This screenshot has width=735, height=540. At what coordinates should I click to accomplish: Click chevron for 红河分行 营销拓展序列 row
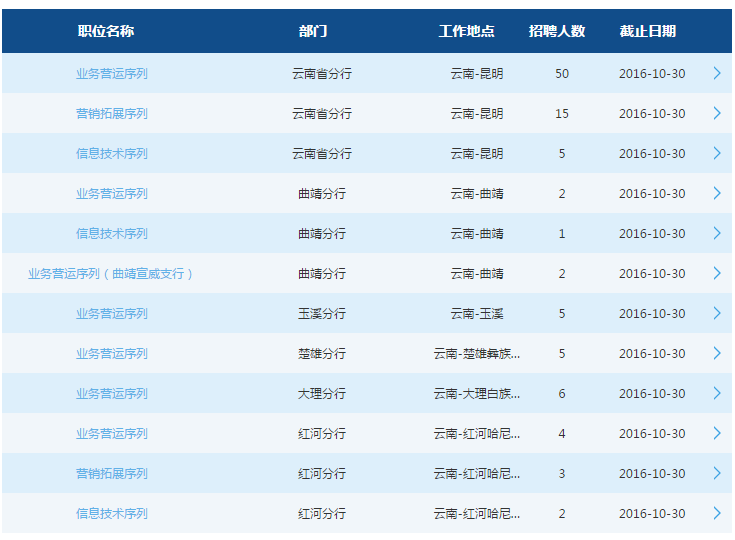pyautogui.click(x=717, y=473)
